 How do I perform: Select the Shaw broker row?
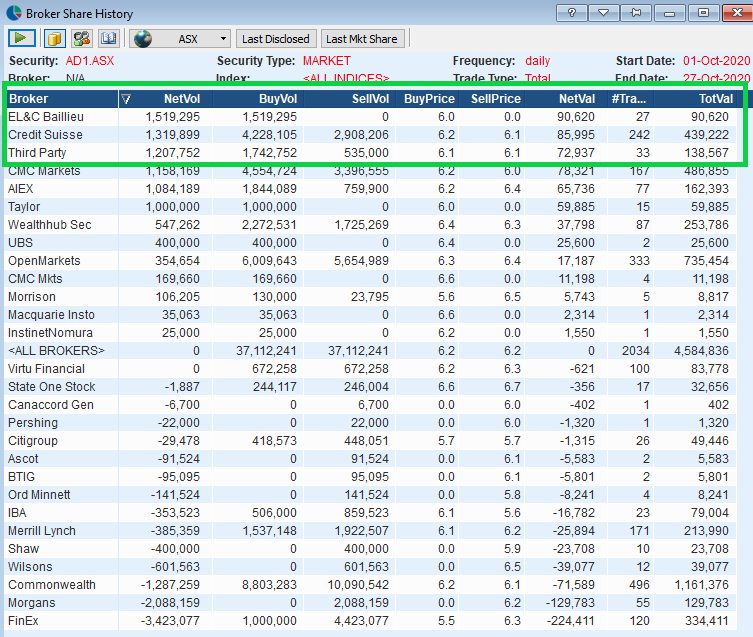pos(371,549)
